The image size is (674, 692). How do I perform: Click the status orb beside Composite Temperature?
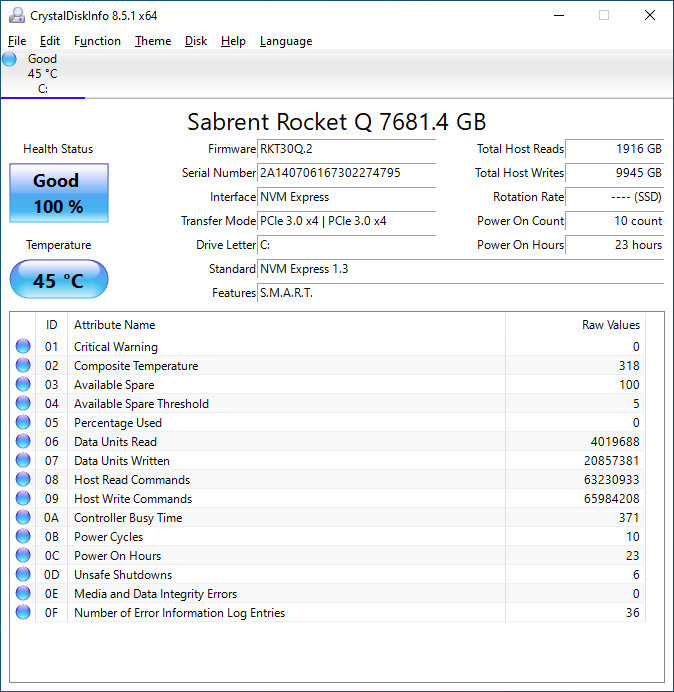[23, 366]
